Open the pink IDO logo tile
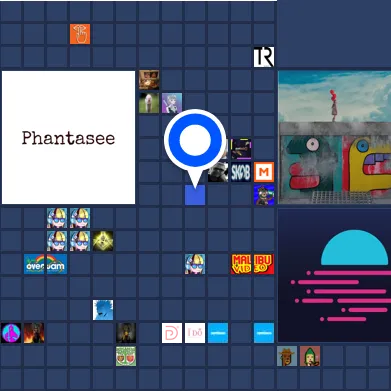The image size is (391, 391). pos(195,333)
